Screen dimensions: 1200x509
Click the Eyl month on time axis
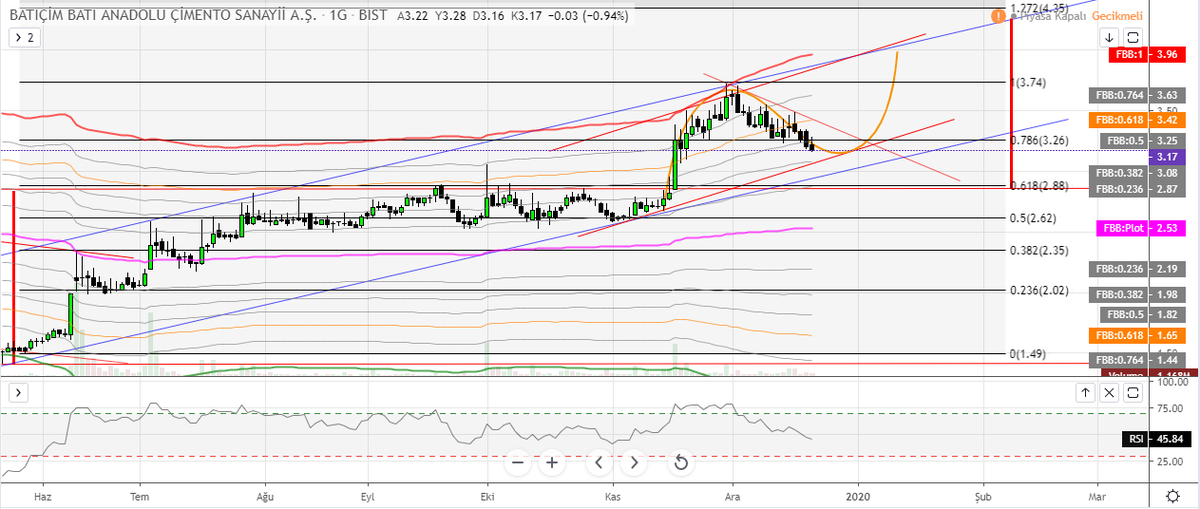click(x=367, y=495)
